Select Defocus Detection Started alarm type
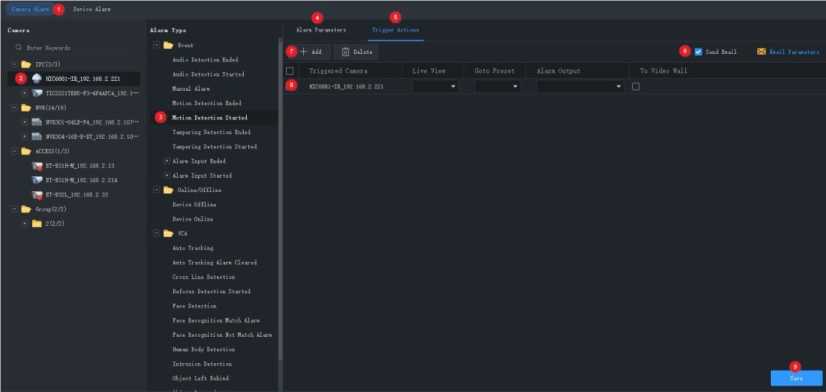This screenshot has height=392, width=826. 211,291
